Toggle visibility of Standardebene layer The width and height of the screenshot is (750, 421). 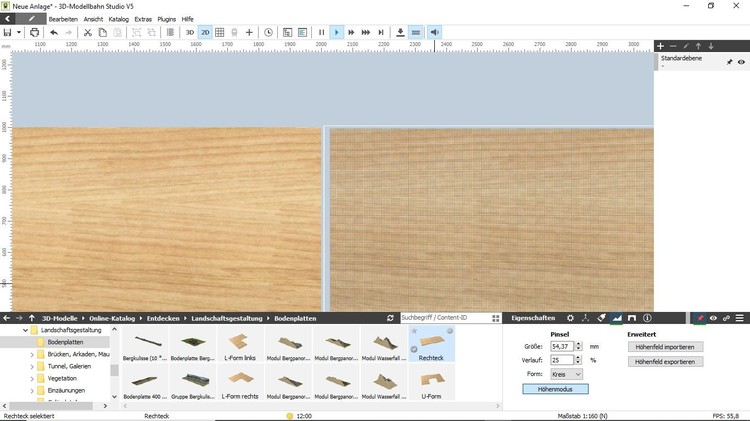pos(741,62)
